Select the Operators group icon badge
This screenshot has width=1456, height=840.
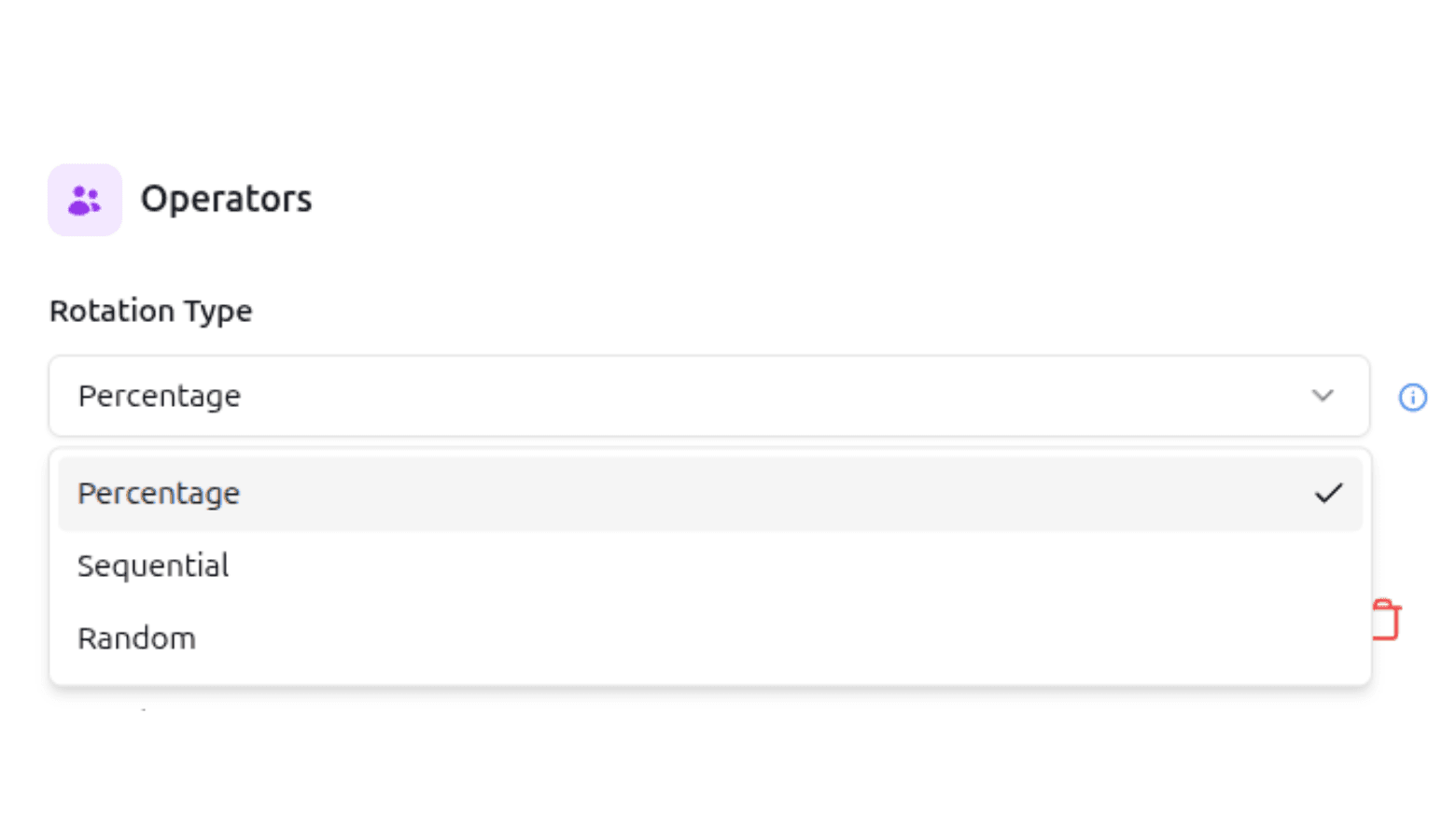click(x=85, y=200)
